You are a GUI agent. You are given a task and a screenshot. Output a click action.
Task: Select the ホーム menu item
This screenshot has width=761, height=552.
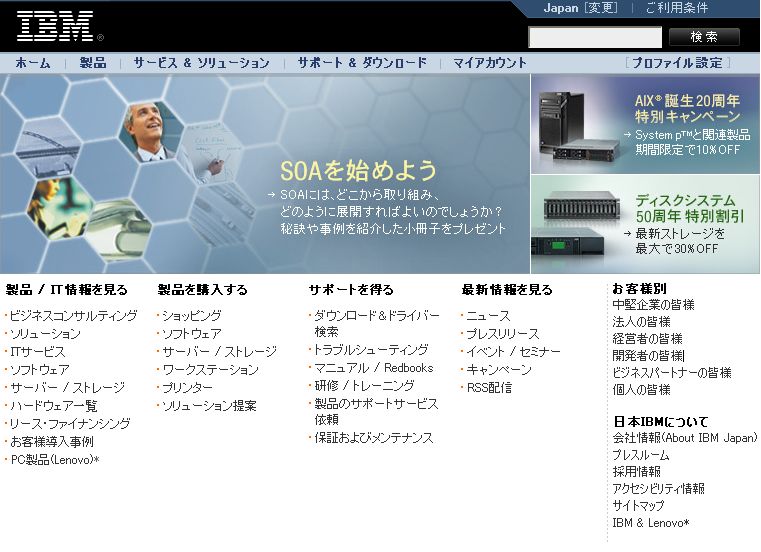tap(33, 63)
